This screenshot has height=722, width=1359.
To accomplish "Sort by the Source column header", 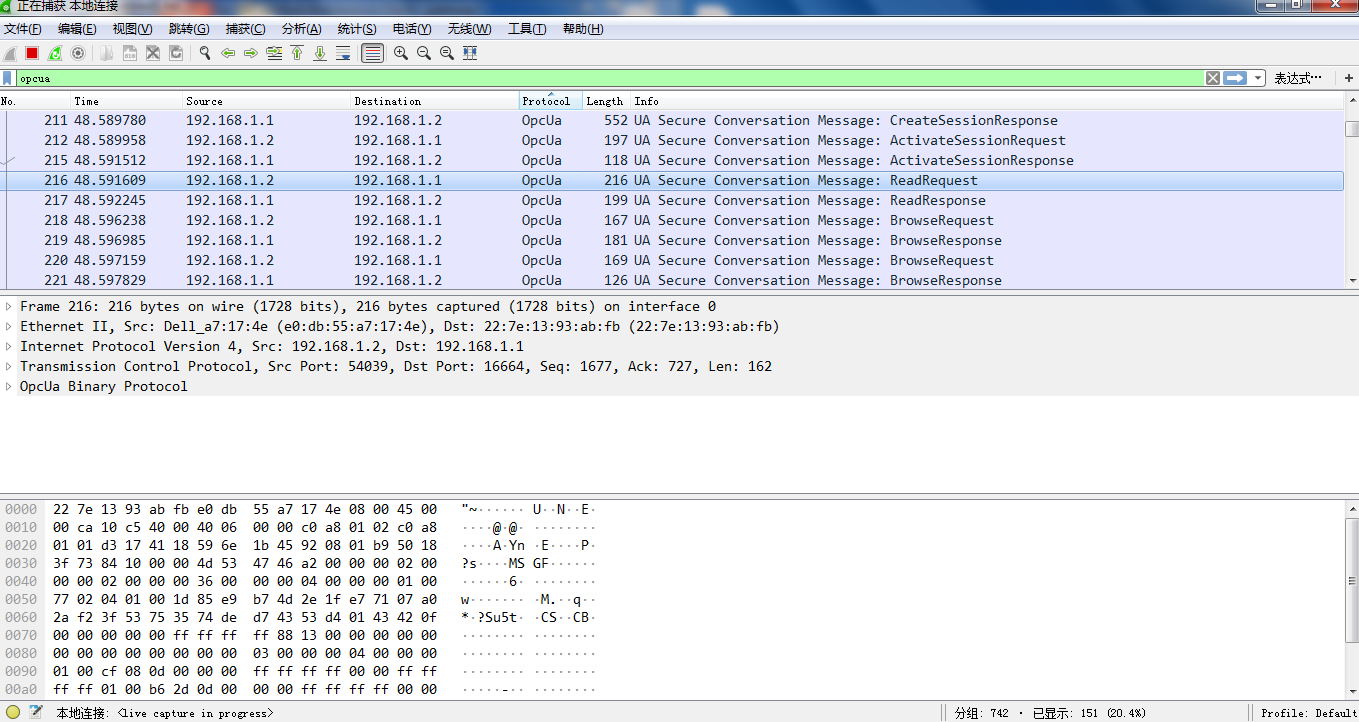I will [x=267, y=101].
